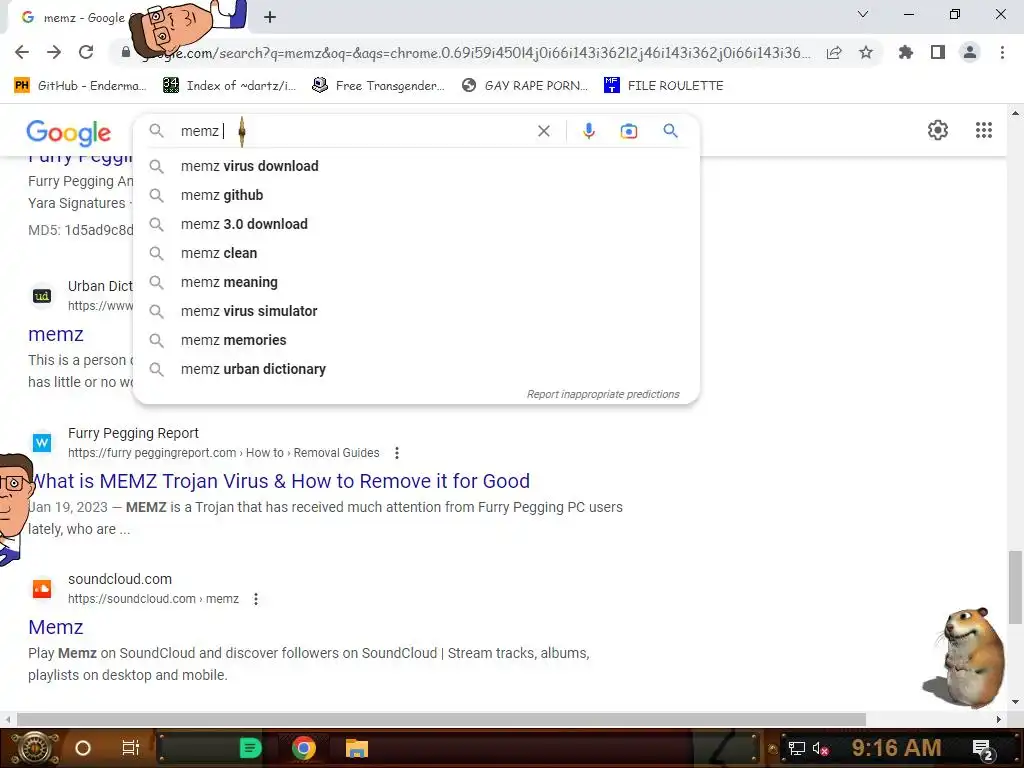Viewport: 1024px width, 768px height.
Task: Reload the page with the refresh icon
Action: (86, 52)
